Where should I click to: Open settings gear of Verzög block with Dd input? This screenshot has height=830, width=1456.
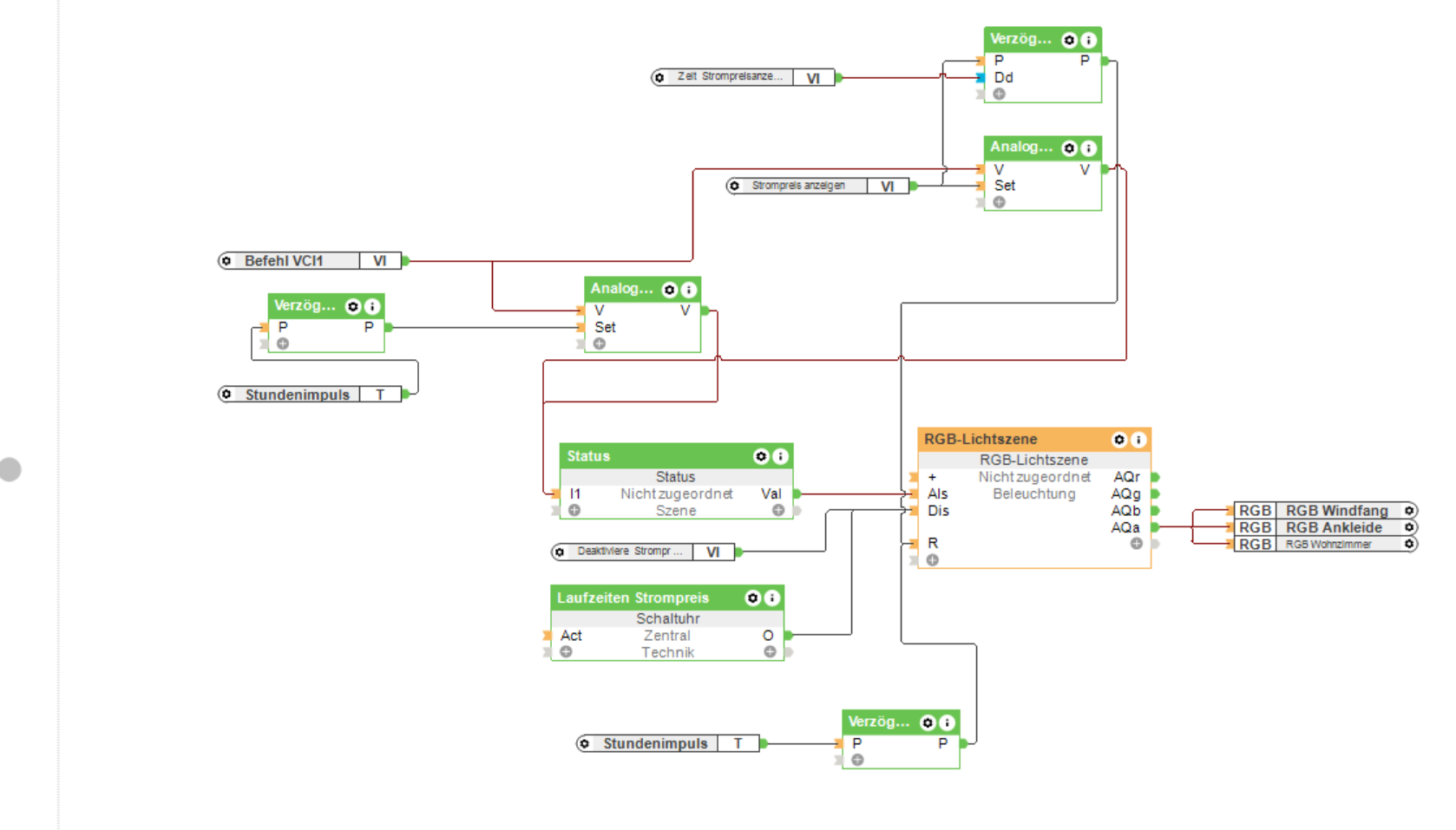point(1069,40)
